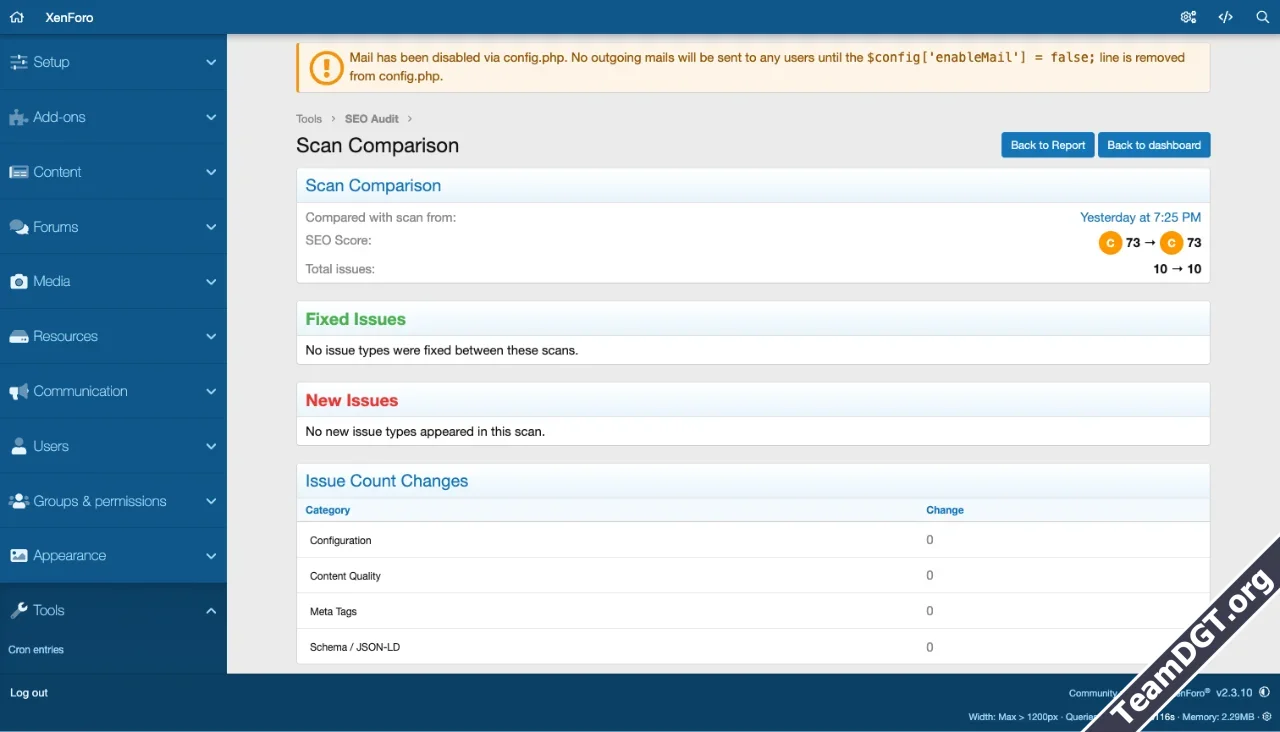1280x732 pixels.
Task: Click the Back to Report button
Action: (x=1047, y=145)
